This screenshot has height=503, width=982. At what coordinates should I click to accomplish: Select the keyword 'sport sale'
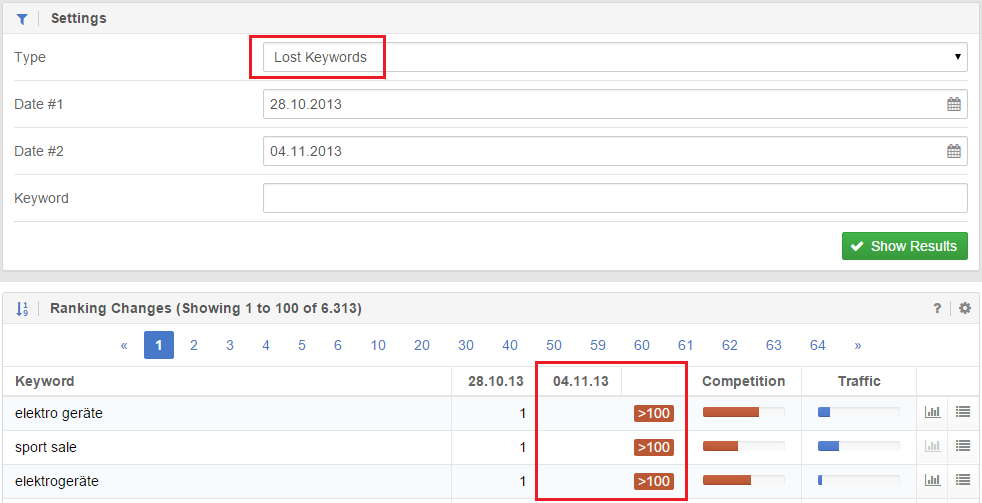pyautogui.click(x=46, y=448)
